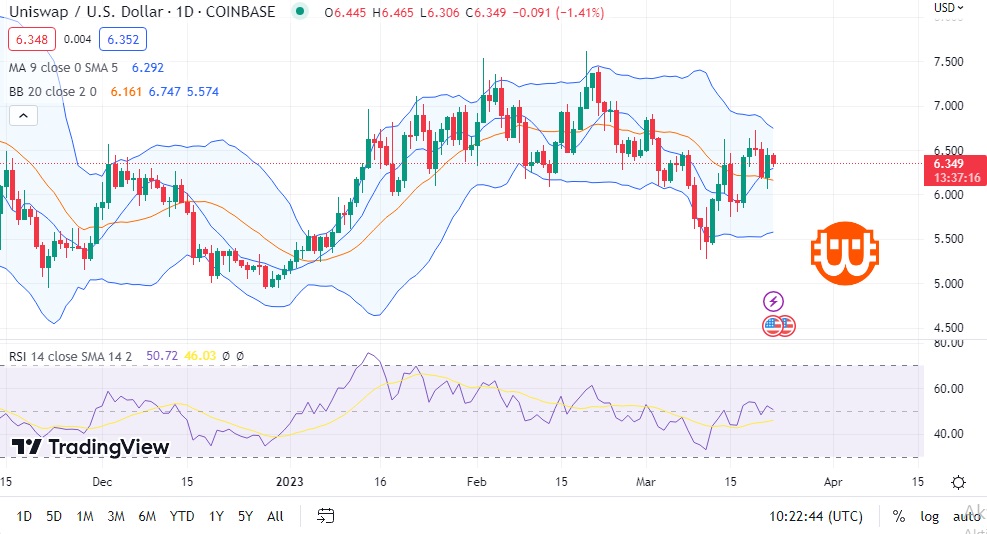
Task: Click the go-to-date calendar icon
Action: [x=325, y=516]
